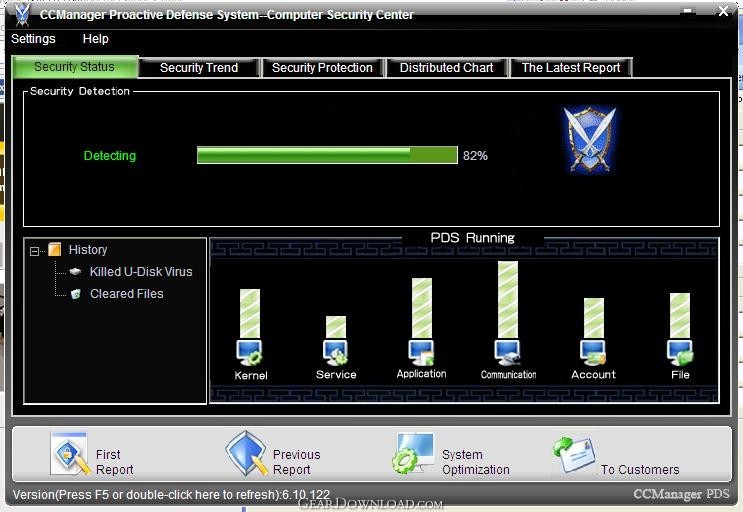Click the Service label

(336, 375)
